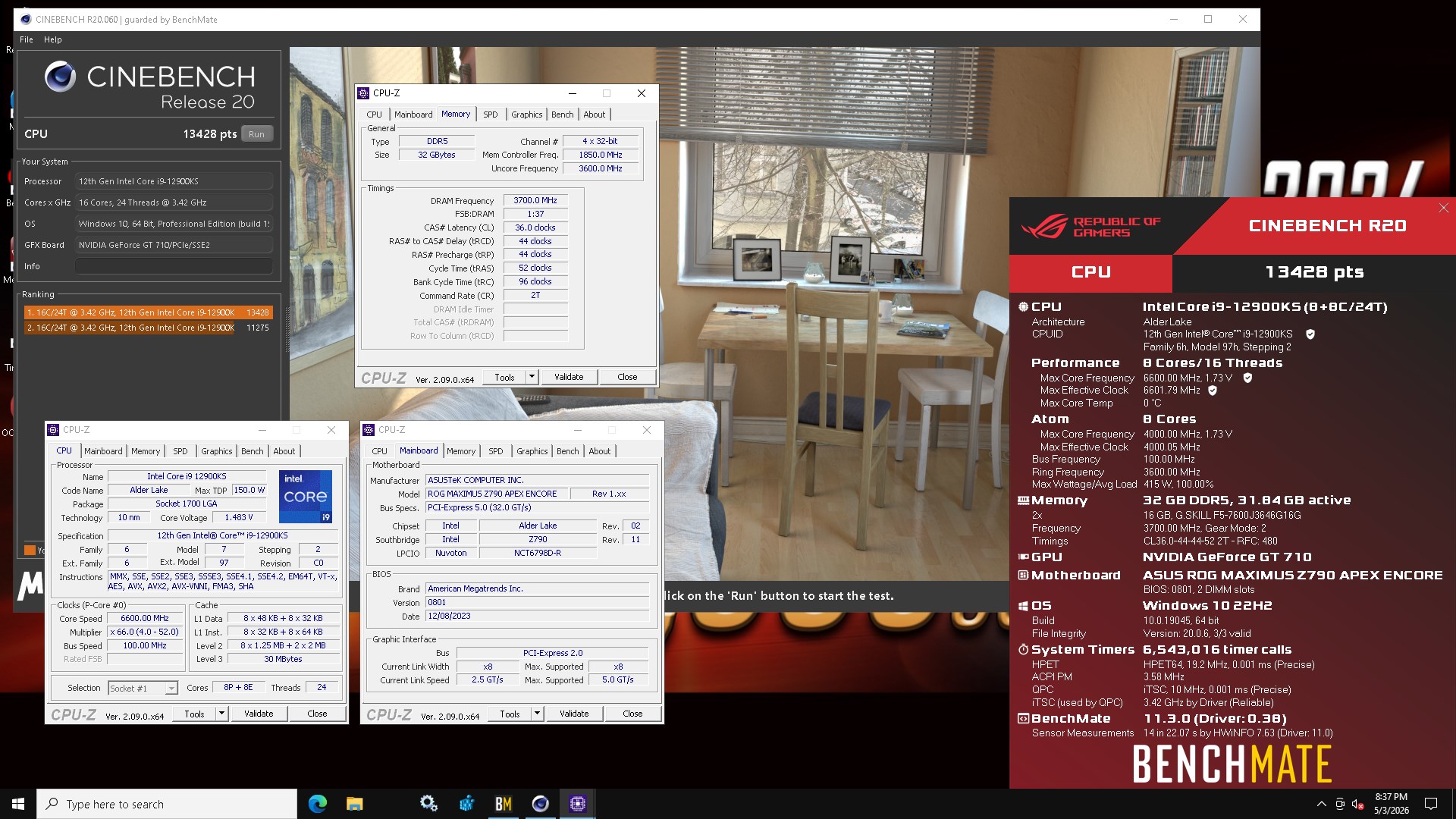Click Validate in the CPU-Z Memory window
Viewport: 1456px width, 819px height.
(569, 377)
